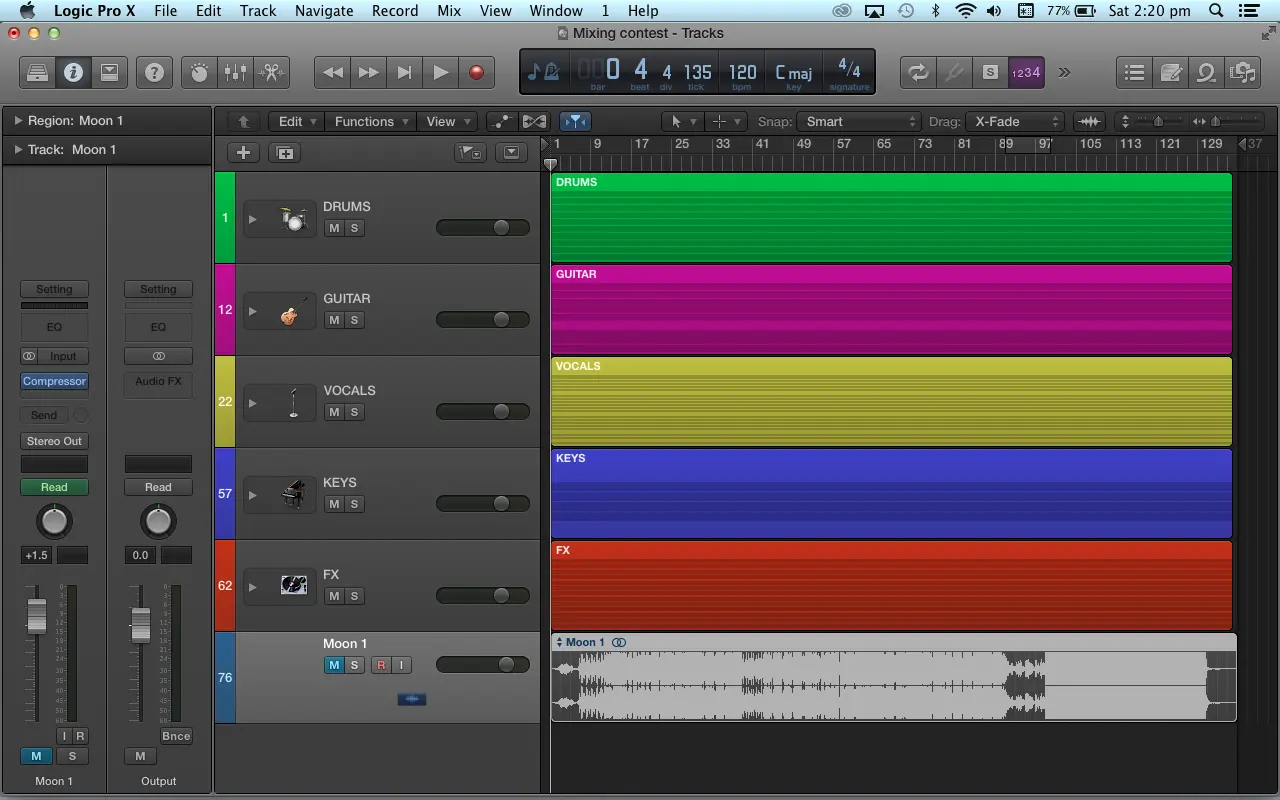Click the DRUMS track volume slider
The image size is (1280, 800).
click(x=483, y=228)
